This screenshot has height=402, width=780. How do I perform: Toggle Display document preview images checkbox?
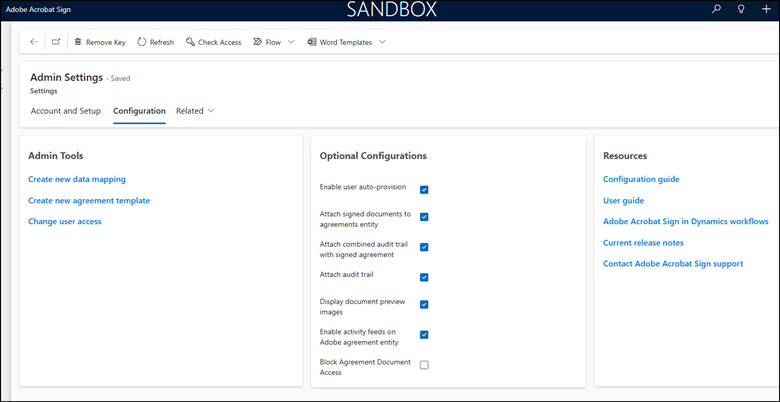click(x=424, y=304)
